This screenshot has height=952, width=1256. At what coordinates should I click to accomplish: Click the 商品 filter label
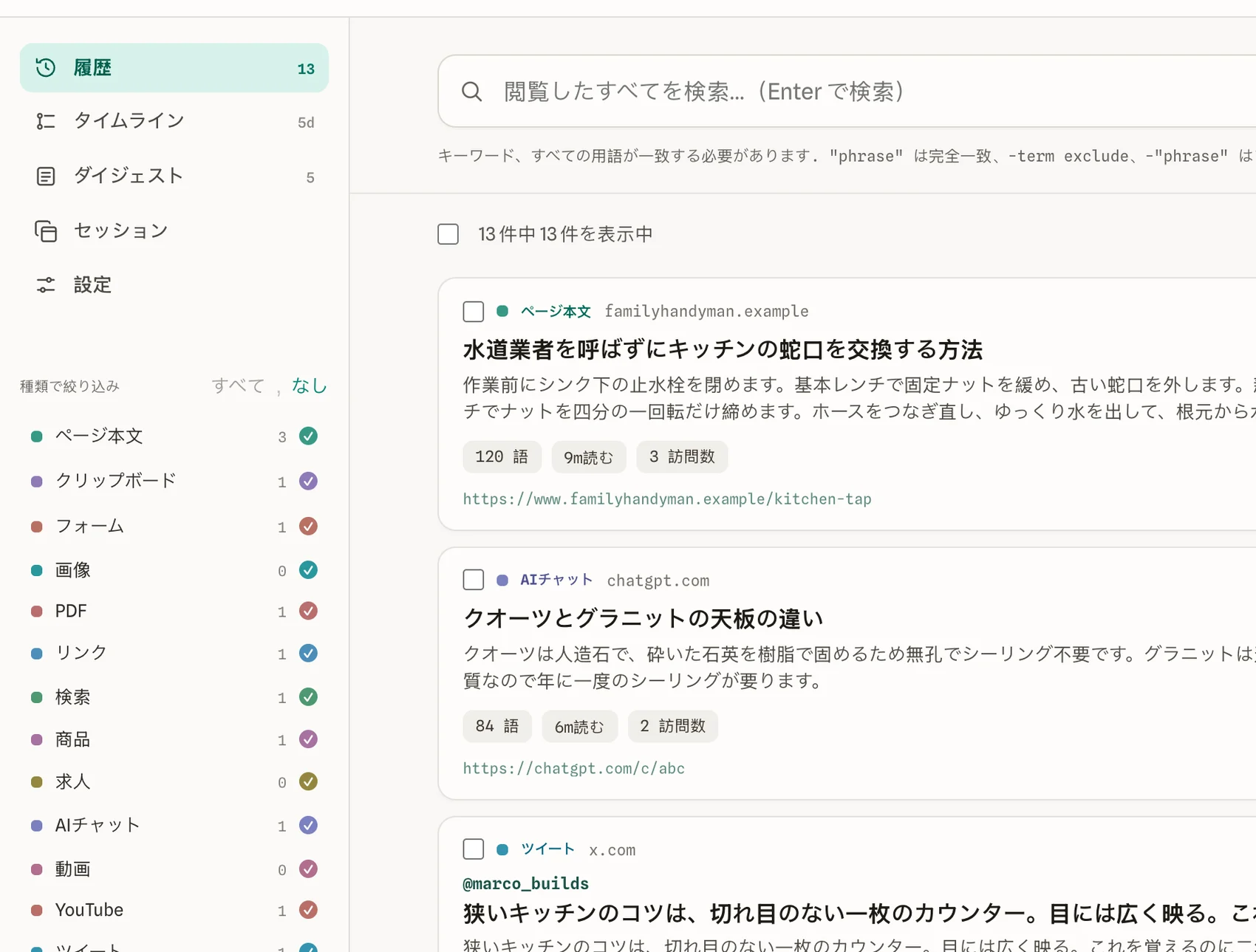(x=73, y=739)
